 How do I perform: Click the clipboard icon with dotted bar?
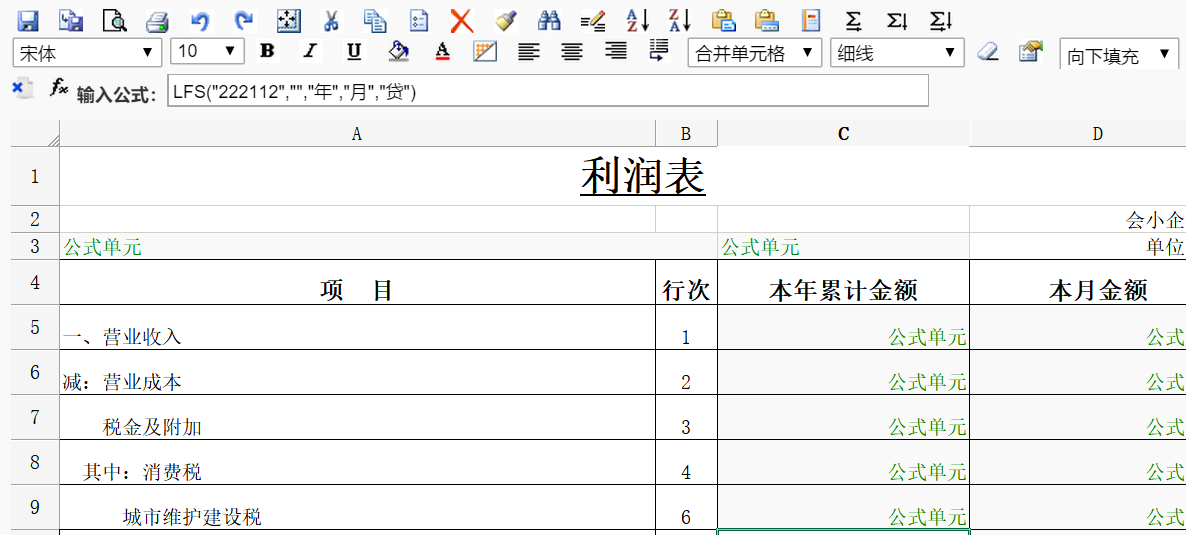point(768,21)
